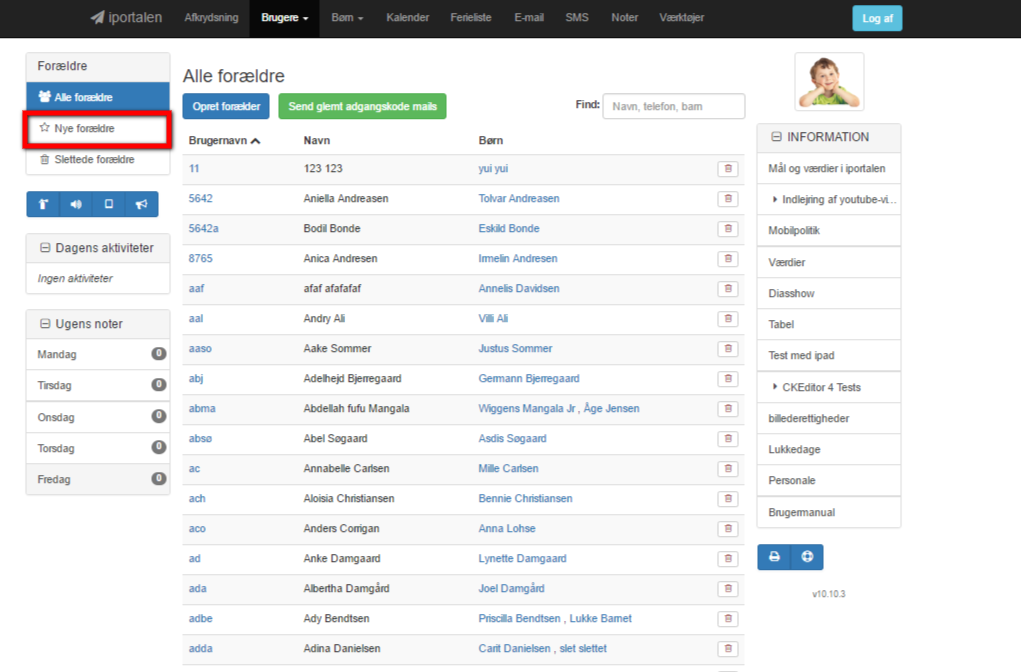Click Send glemt adgangskode mails button
The height and width of the screenshot is (672, 1021).
tap(363, 106)
